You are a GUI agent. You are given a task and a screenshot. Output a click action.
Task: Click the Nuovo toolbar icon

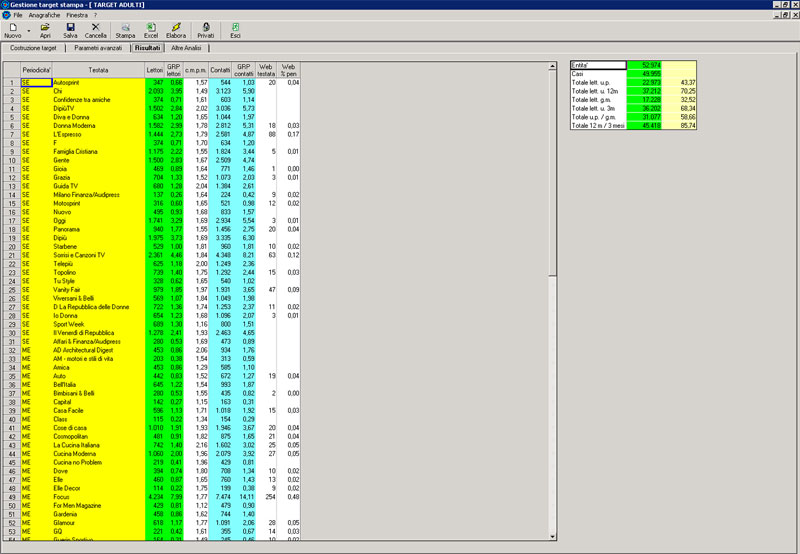click(11, 28)
